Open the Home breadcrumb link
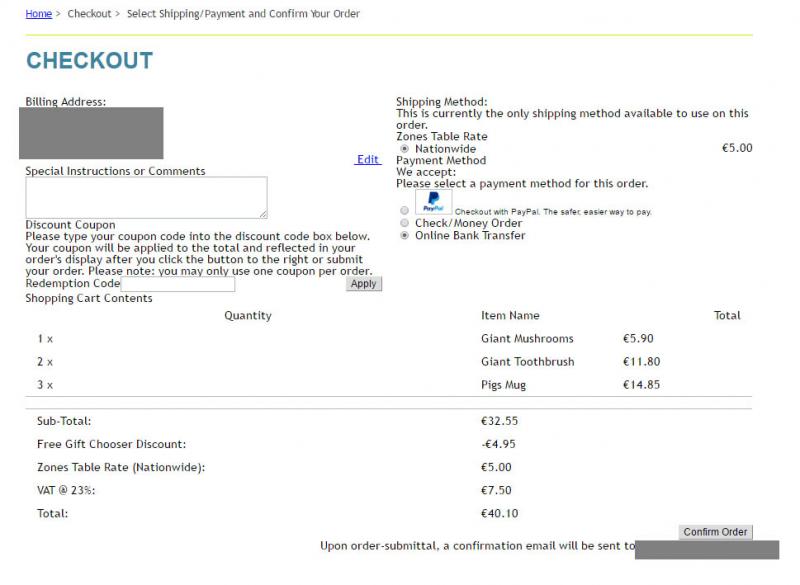This screenshot has width=800, height=585. pos(39,14)
